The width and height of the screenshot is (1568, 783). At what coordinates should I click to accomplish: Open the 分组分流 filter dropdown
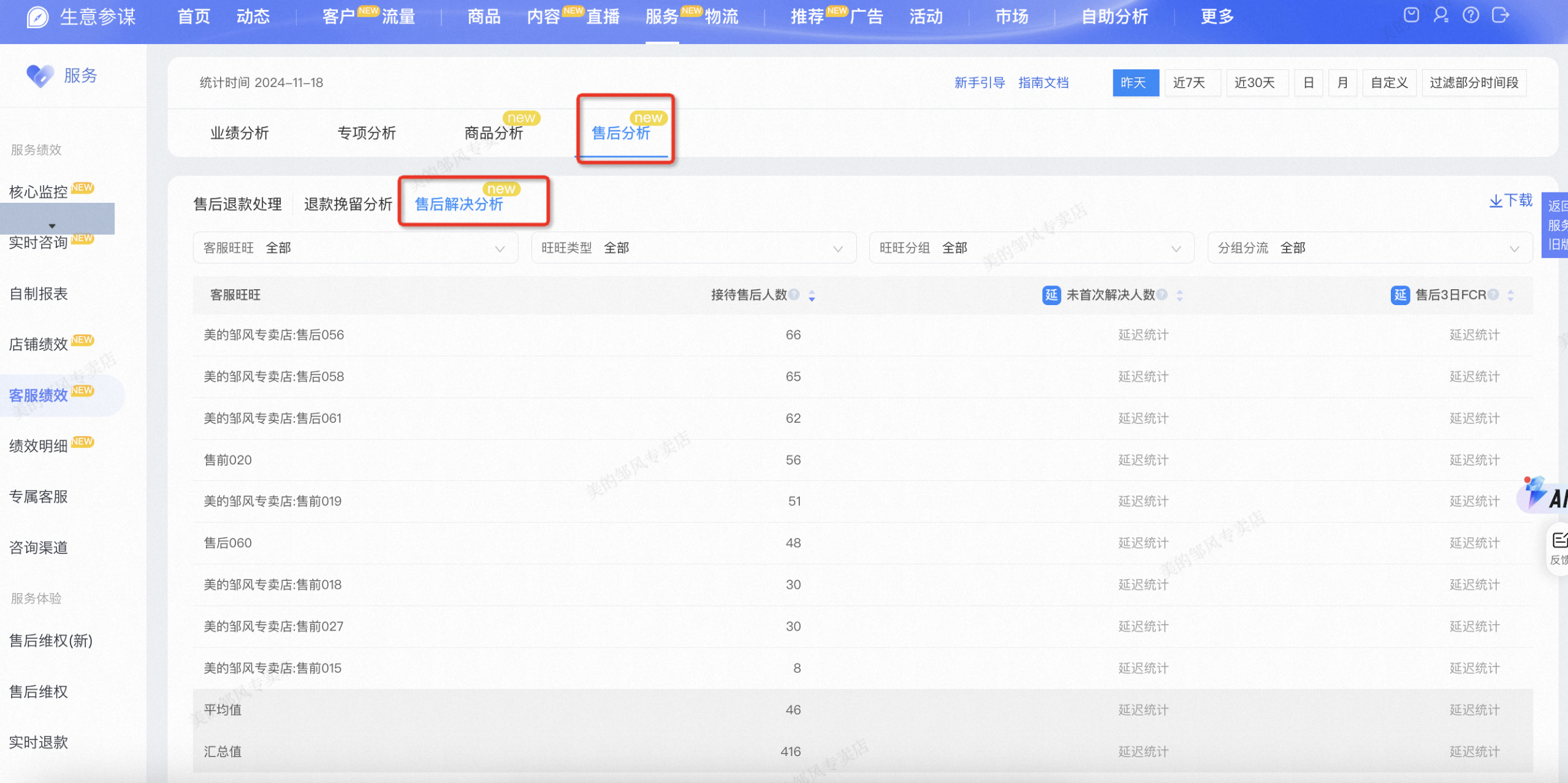pos(1369,248)
